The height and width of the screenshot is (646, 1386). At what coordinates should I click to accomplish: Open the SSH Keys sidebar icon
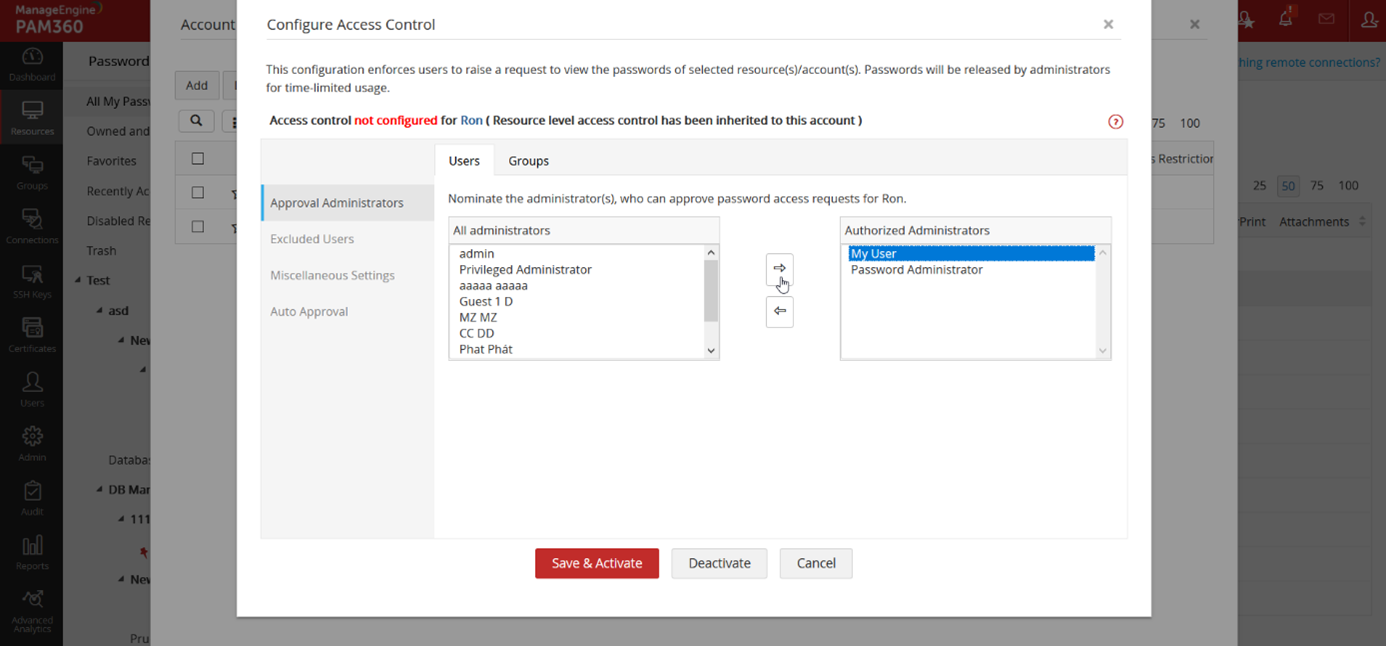tap(32, 280)
